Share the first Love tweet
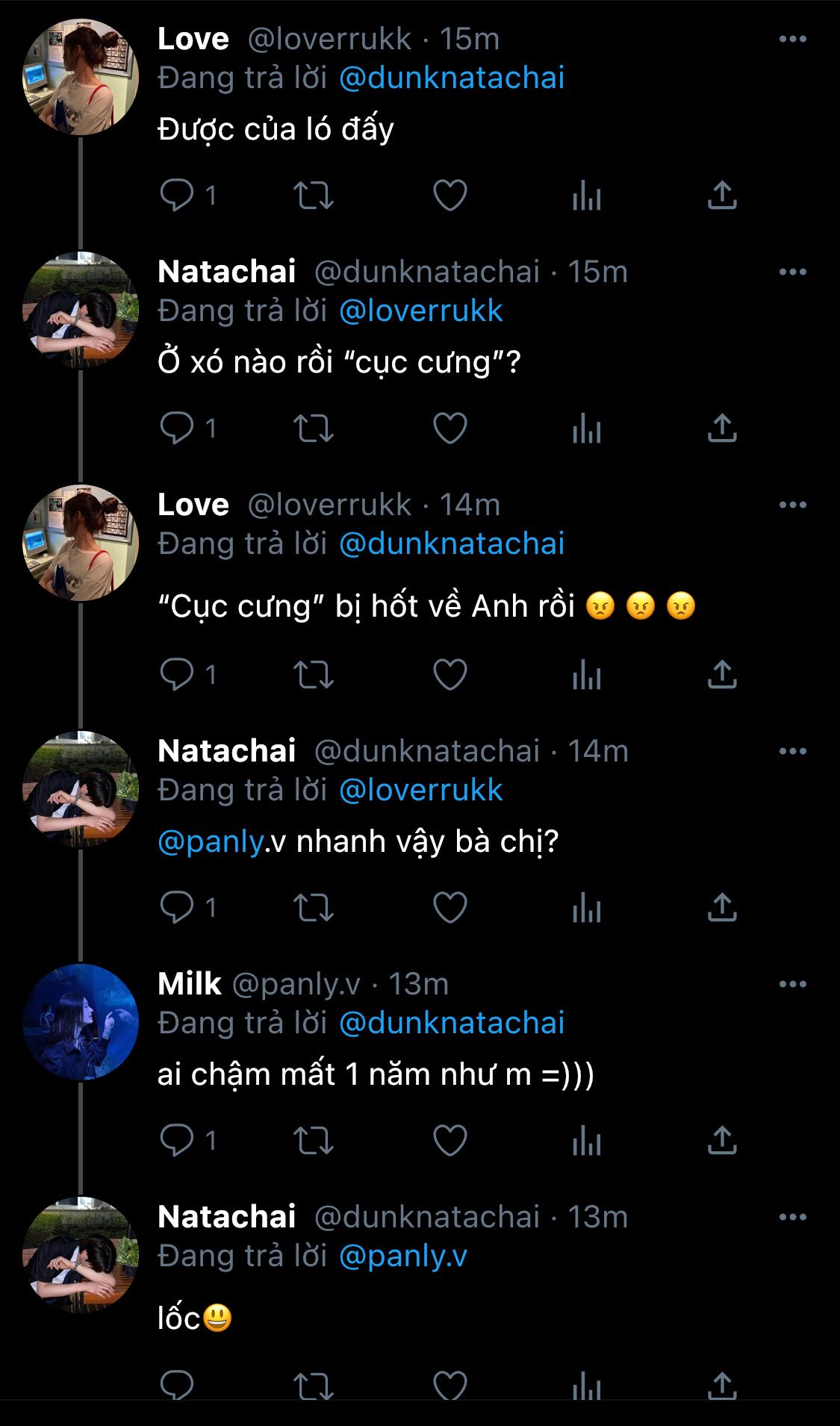The width and height of the screenshot is (840, 1426). pos(722,196)
